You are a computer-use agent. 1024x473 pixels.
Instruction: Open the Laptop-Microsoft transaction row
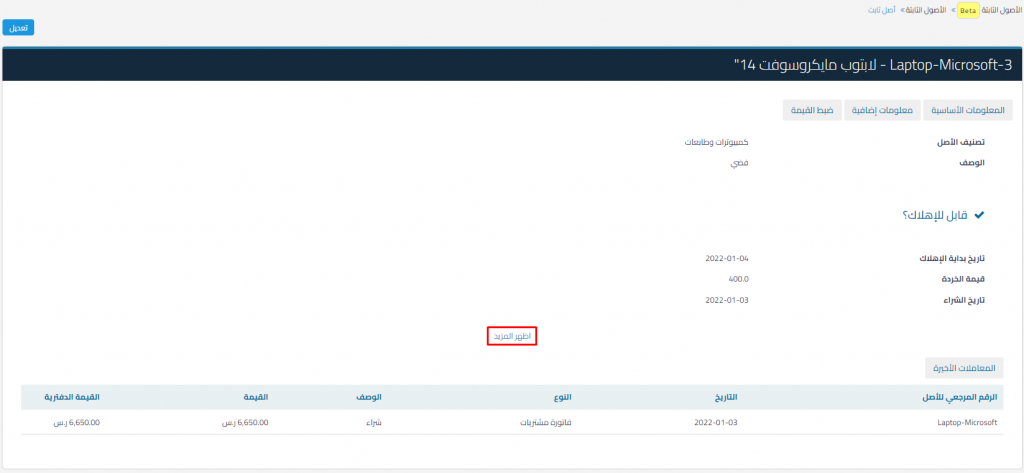tap(968, 422)
